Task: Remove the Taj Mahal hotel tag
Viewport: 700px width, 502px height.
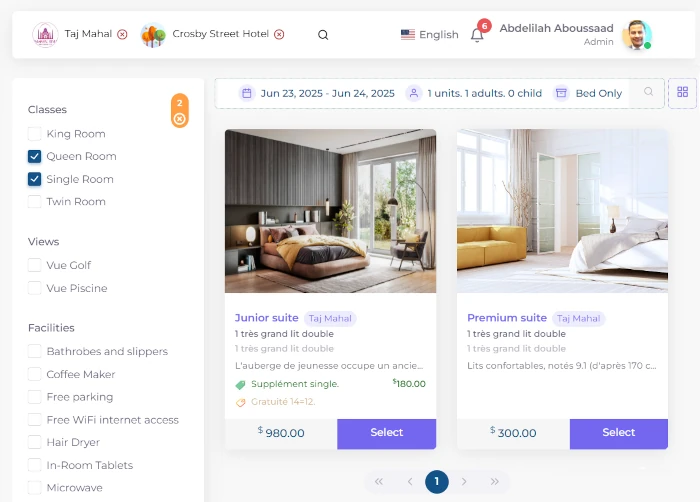Action: [x=122, y=34]
